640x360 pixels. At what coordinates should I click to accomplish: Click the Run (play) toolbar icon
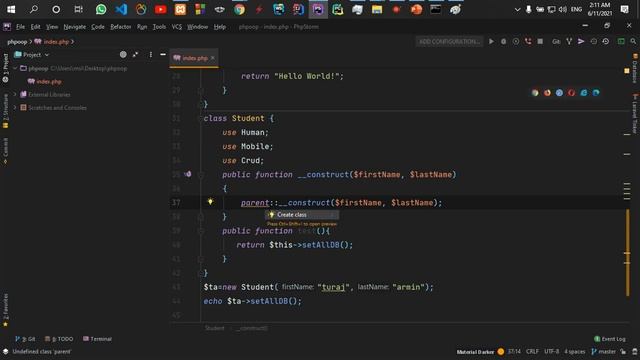pyautogui.click(x=491, y=42)
